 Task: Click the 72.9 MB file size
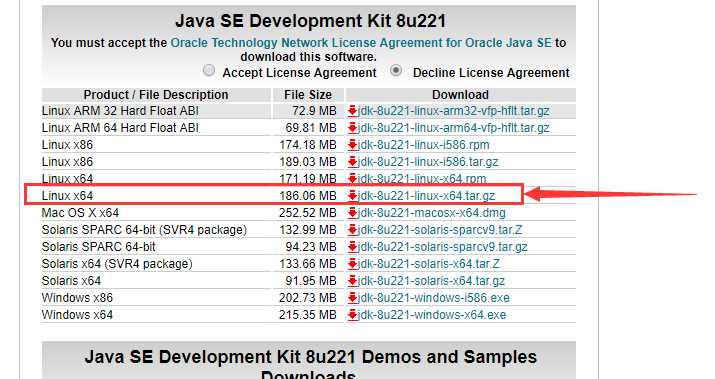[315, 111]
